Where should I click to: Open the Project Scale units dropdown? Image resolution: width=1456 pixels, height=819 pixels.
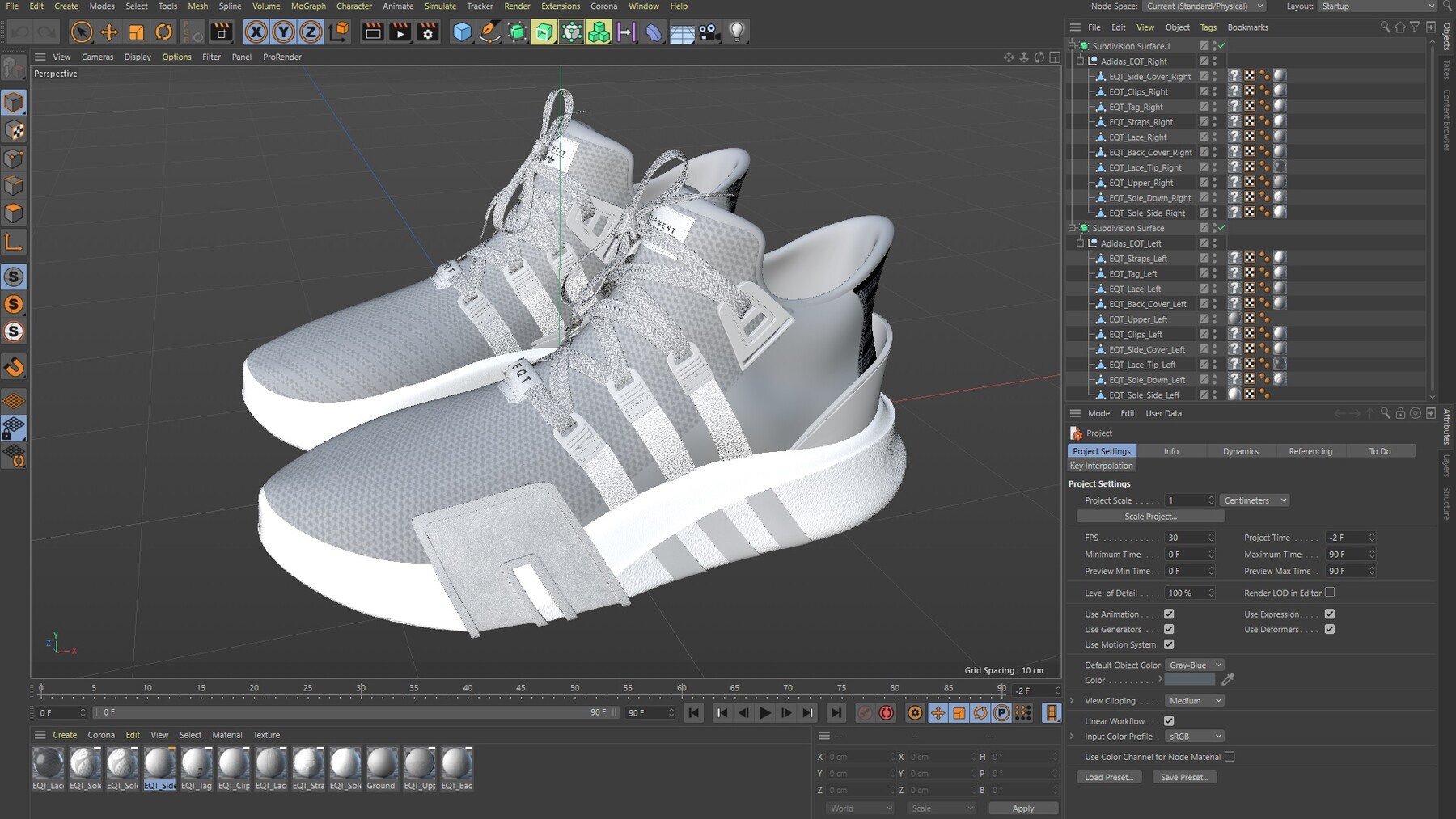[1253, 500]
